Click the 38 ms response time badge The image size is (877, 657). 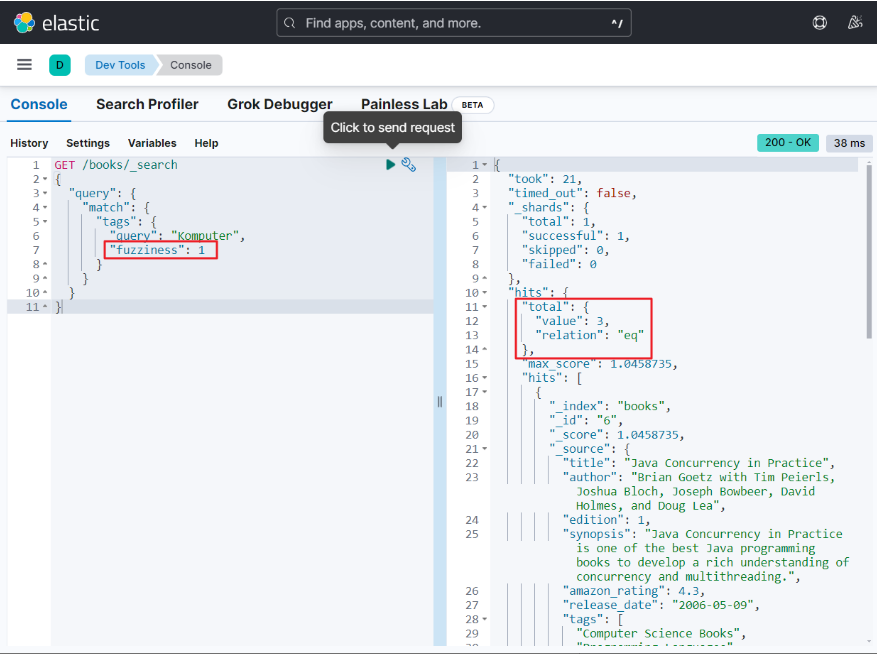pyautogui.click(x=849, y=143)
